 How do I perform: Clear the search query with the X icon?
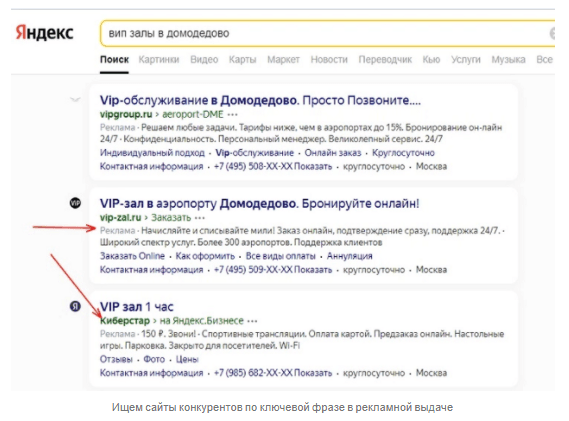552,33
